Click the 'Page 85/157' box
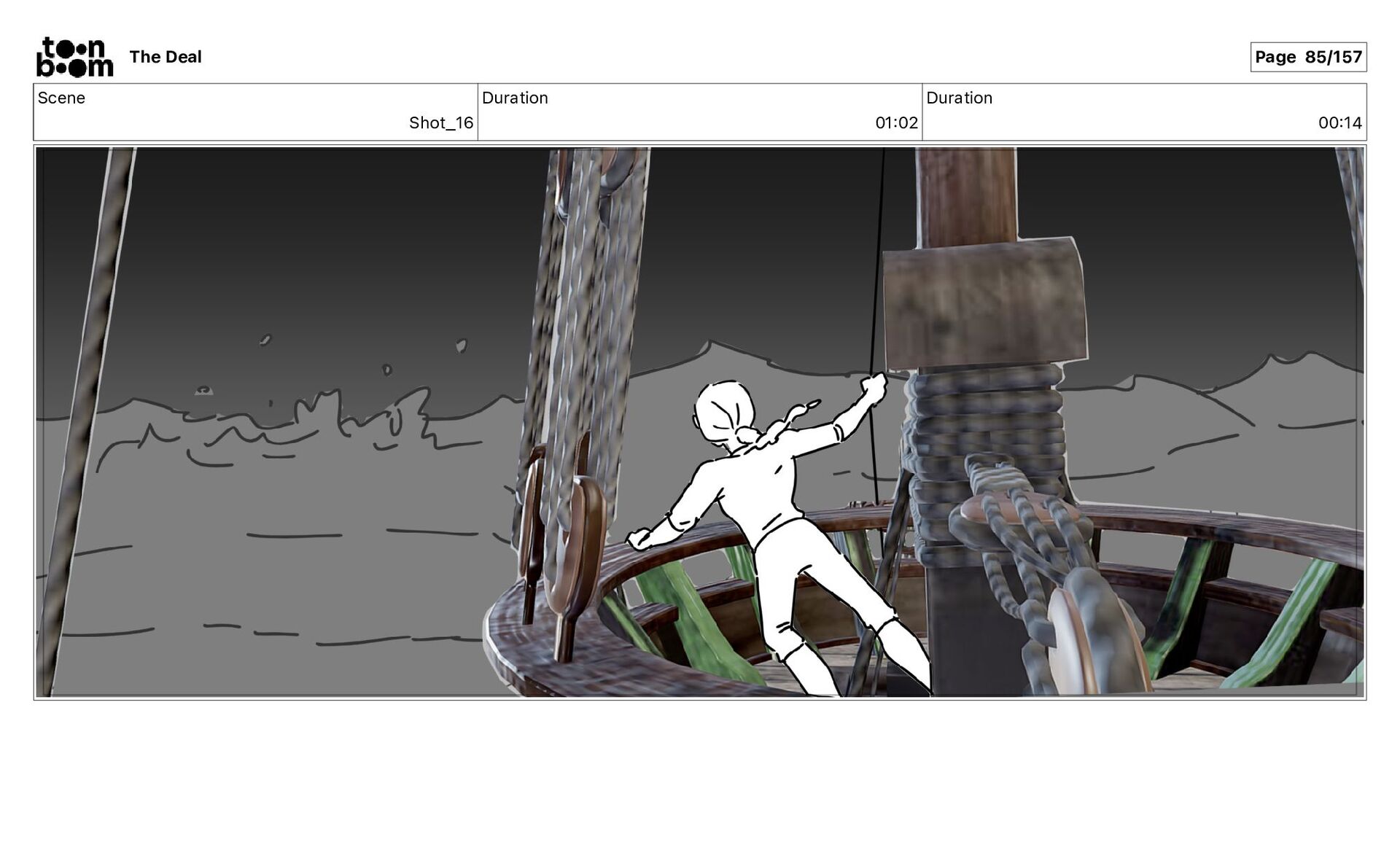The width and height of the screenshot is (1400, 850). [1308, 57]
